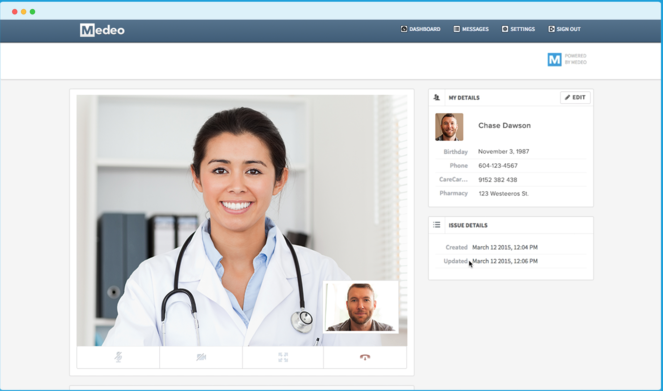Click the Medeo logo in header

(102, 30)
